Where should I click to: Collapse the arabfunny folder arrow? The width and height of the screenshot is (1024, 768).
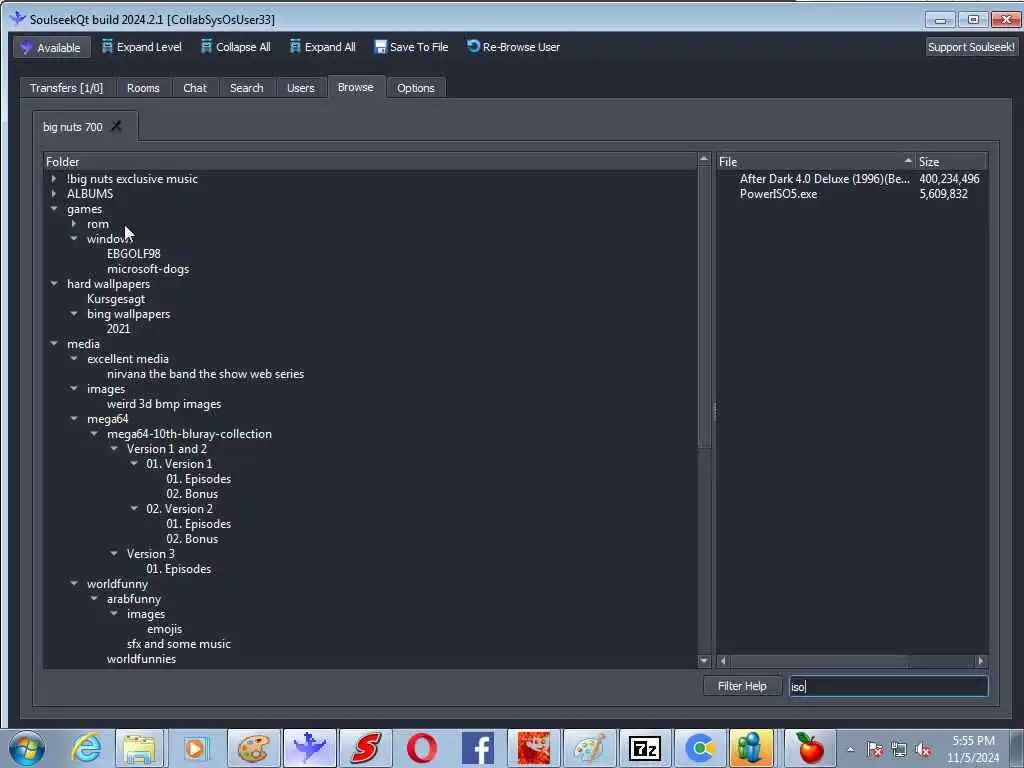click(94, 599)
